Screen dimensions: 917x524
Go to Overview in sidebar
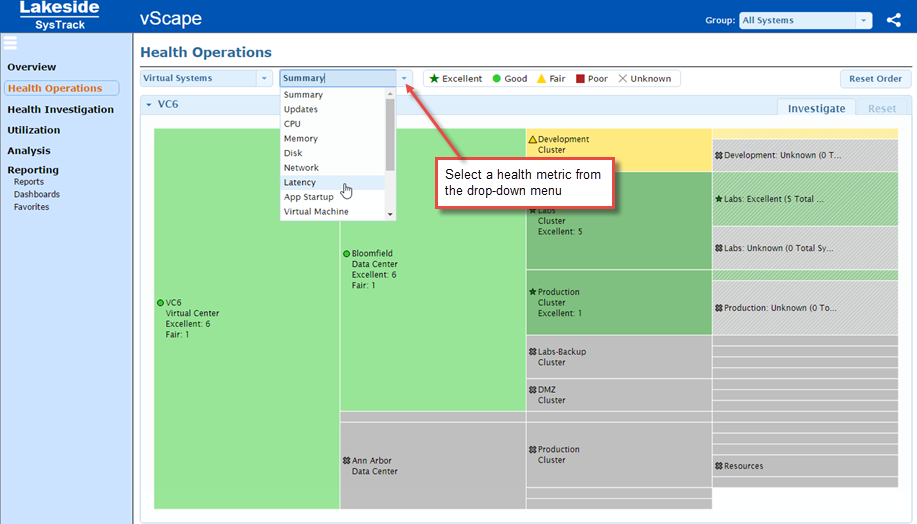[32, 67]
